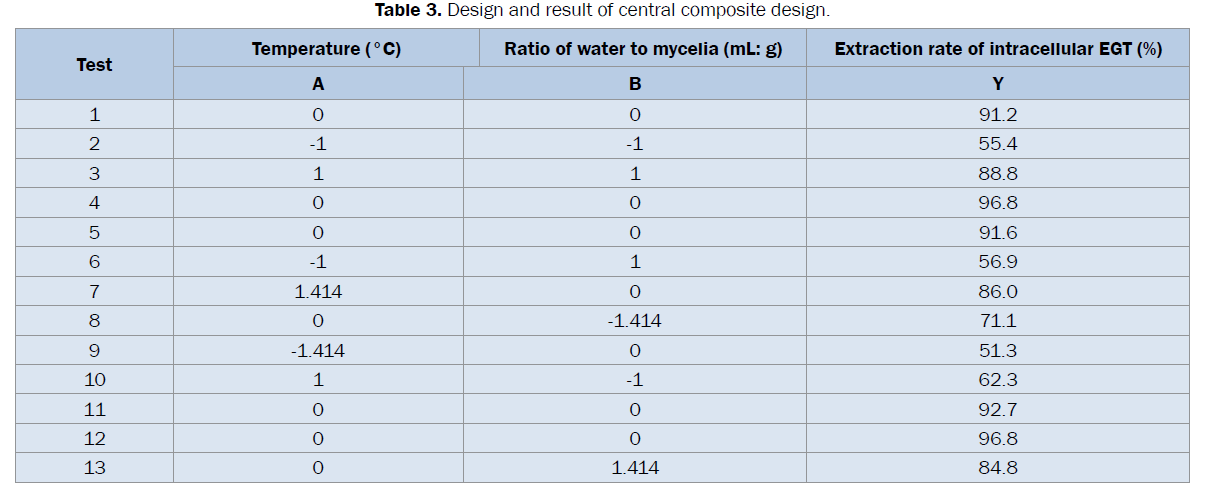1209x493 pixels.
Task: Select the column A subheader cell
Action: (318, 84)
